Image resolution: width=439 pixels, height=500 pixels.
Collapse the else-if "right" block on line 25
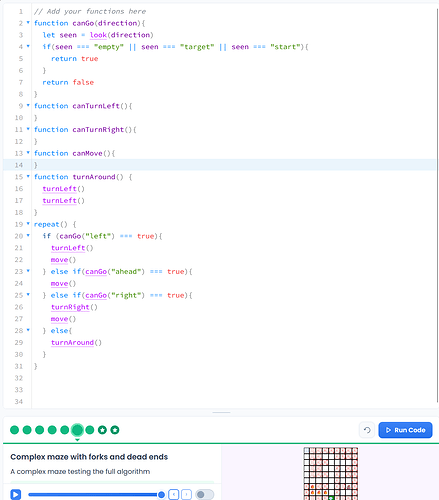click(x=28, y=295)
